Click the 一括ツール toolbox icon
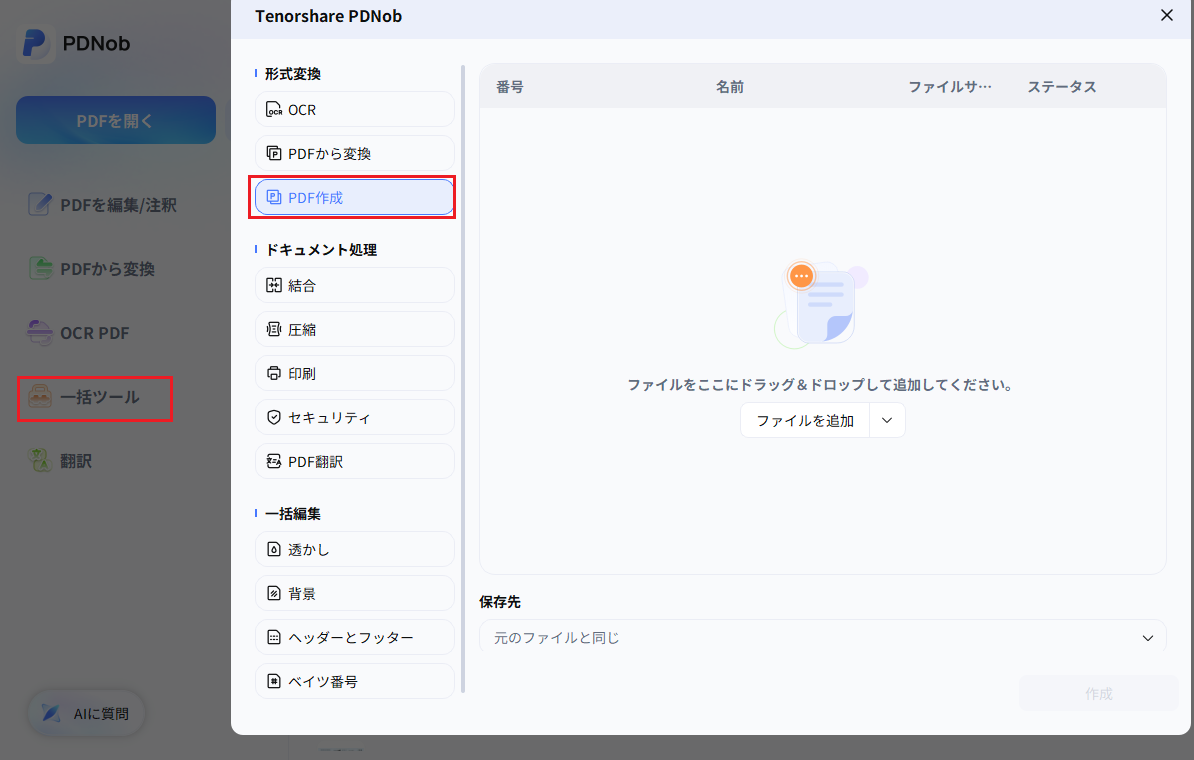The image size is (1194, 760). point(40,397)
